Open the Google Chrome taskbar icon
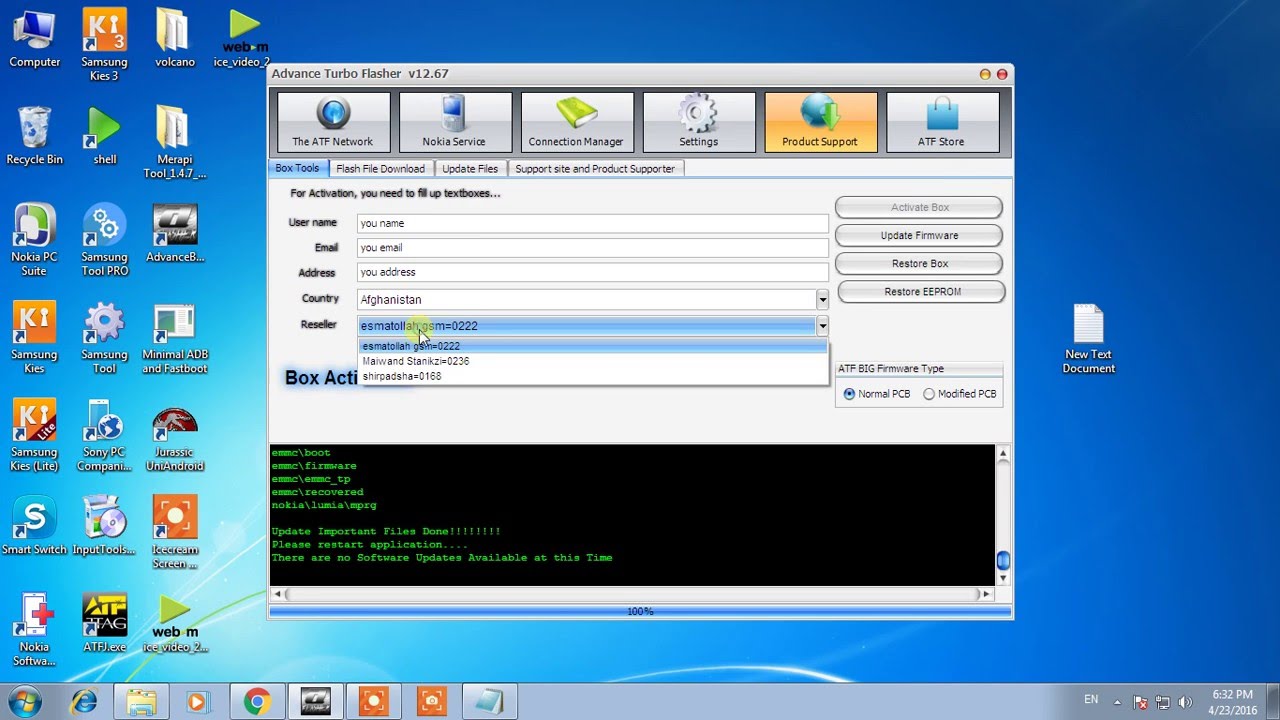1280x720 pixels. tap(257, 701)
